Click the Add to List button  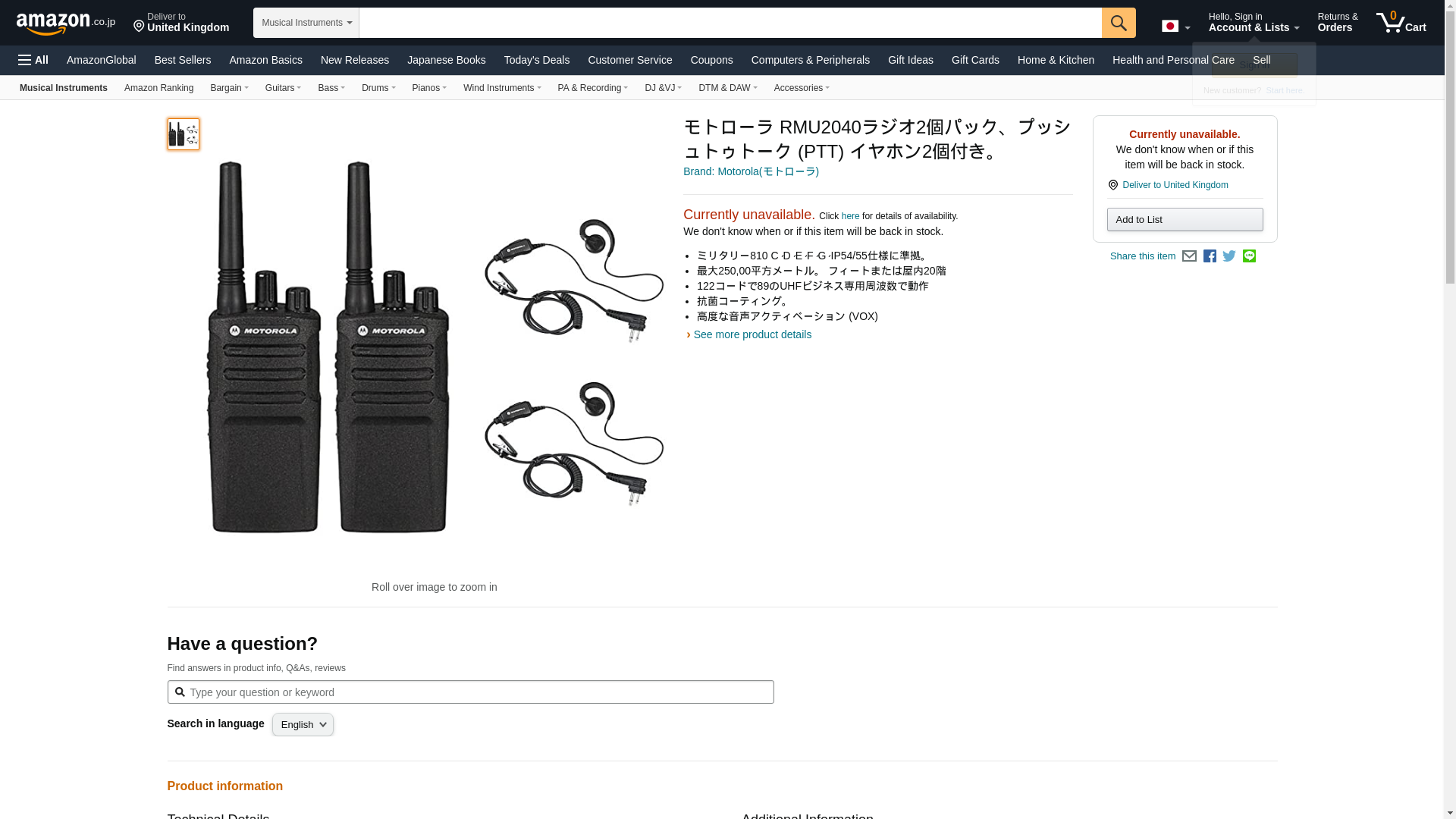1185,220
